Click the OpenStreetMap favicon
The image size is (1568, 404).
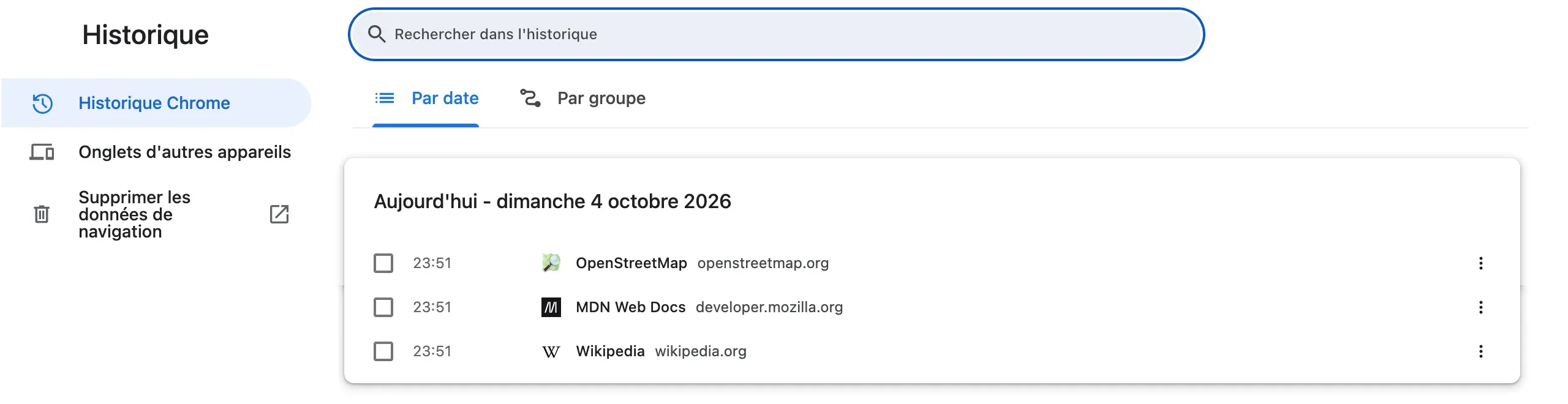coord(551,263)
